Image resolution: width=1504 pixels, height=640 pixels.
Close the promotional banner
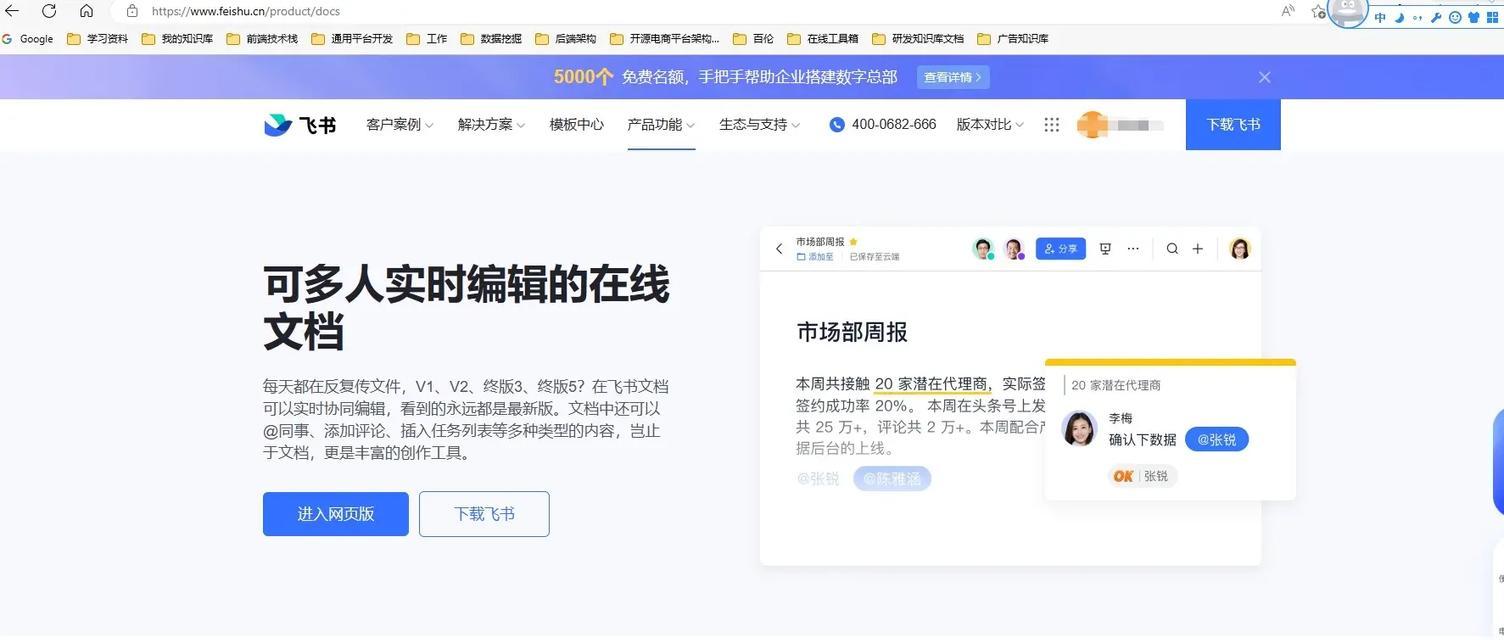1265,77
